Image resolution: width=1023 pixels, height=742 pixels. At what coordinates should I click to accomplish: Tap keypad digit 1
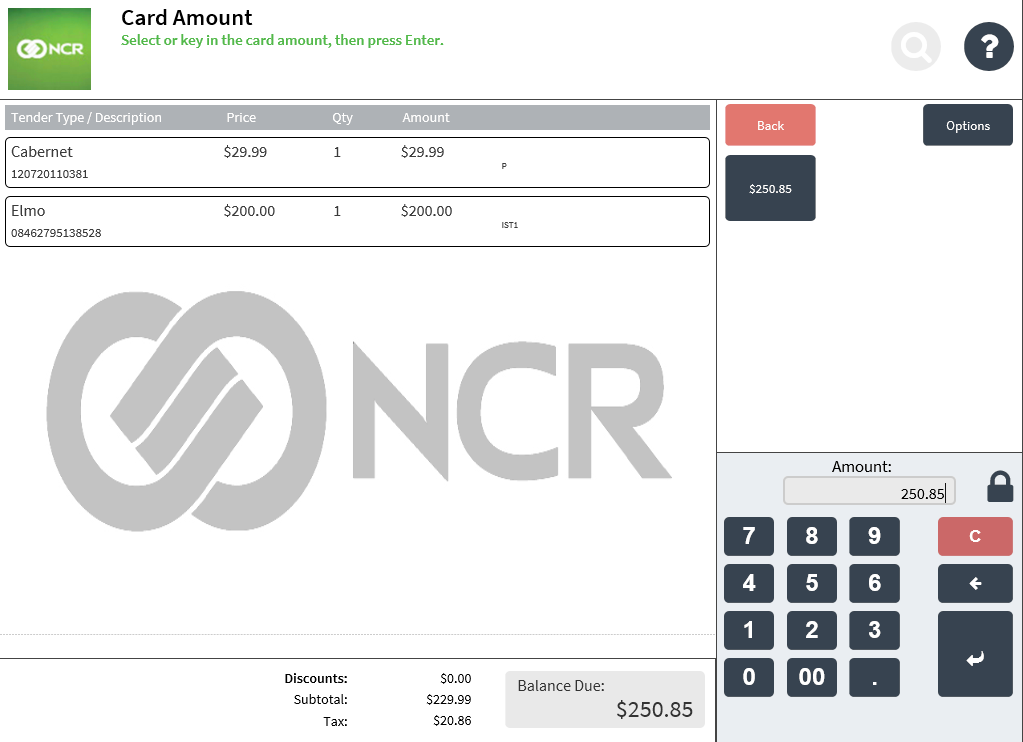[749, 630]
